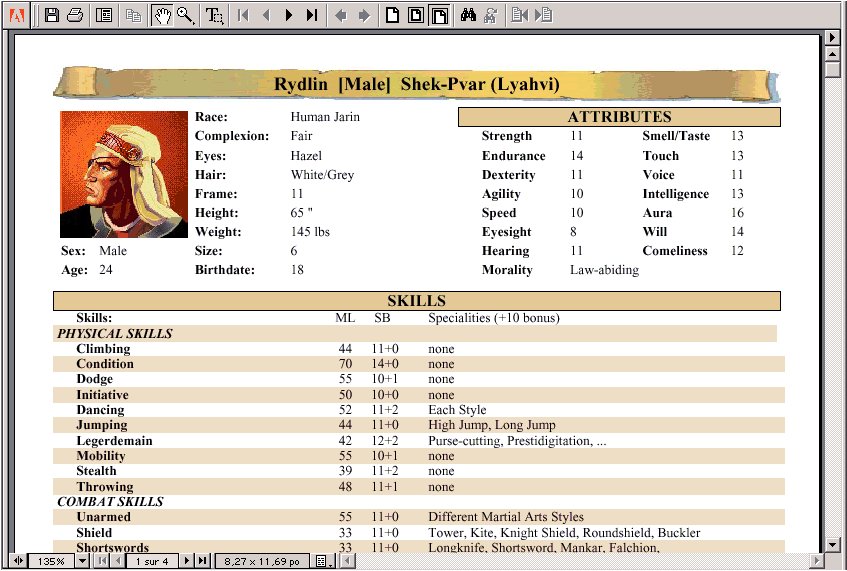Click the 'Legerdemain' skill name

115,441
